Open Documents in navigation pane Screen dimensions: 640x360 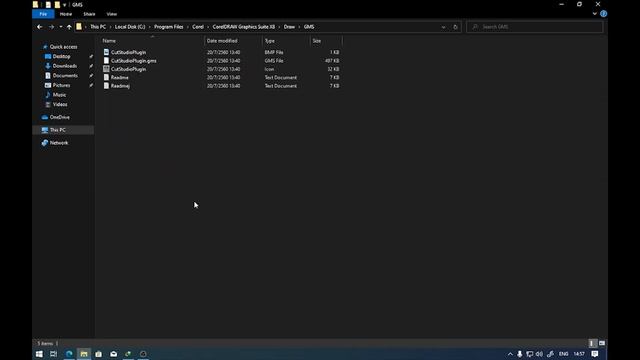click(65, 76)
